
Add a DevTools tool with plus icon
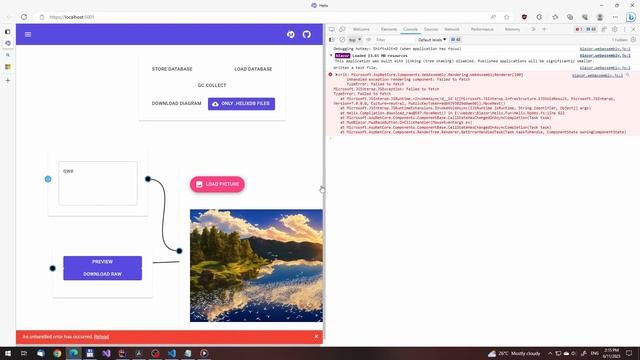tap(544, 29)
